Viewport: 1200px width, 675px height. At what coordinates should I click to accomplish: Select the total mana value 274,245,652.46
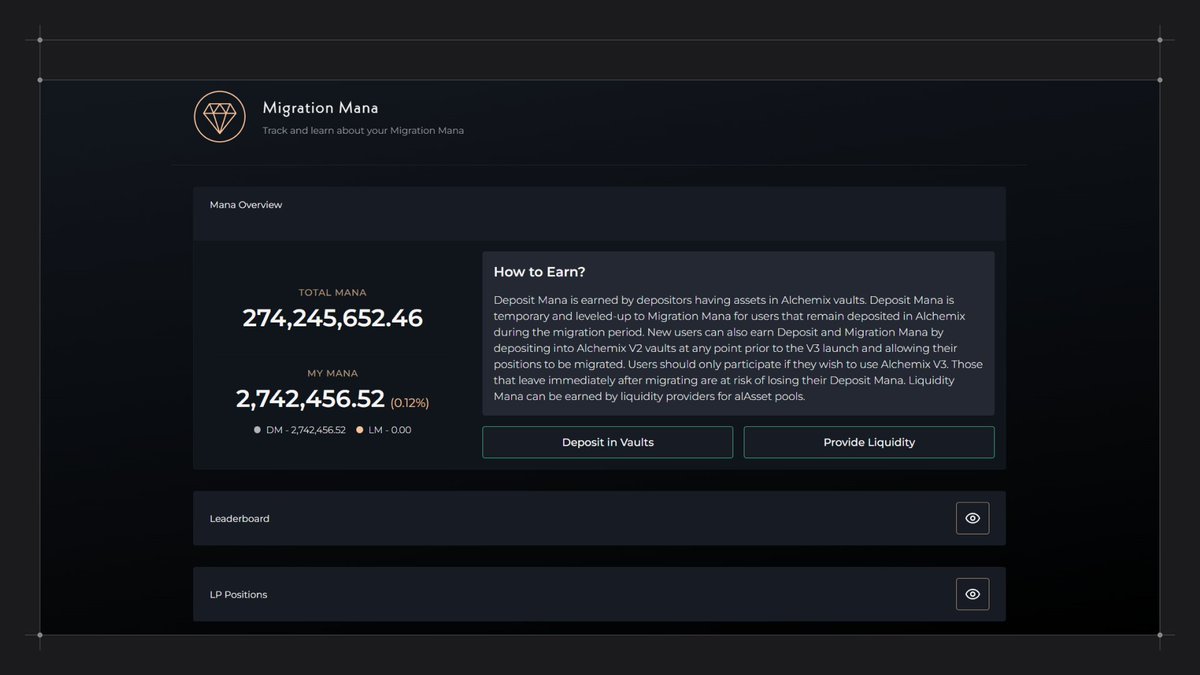332,318
